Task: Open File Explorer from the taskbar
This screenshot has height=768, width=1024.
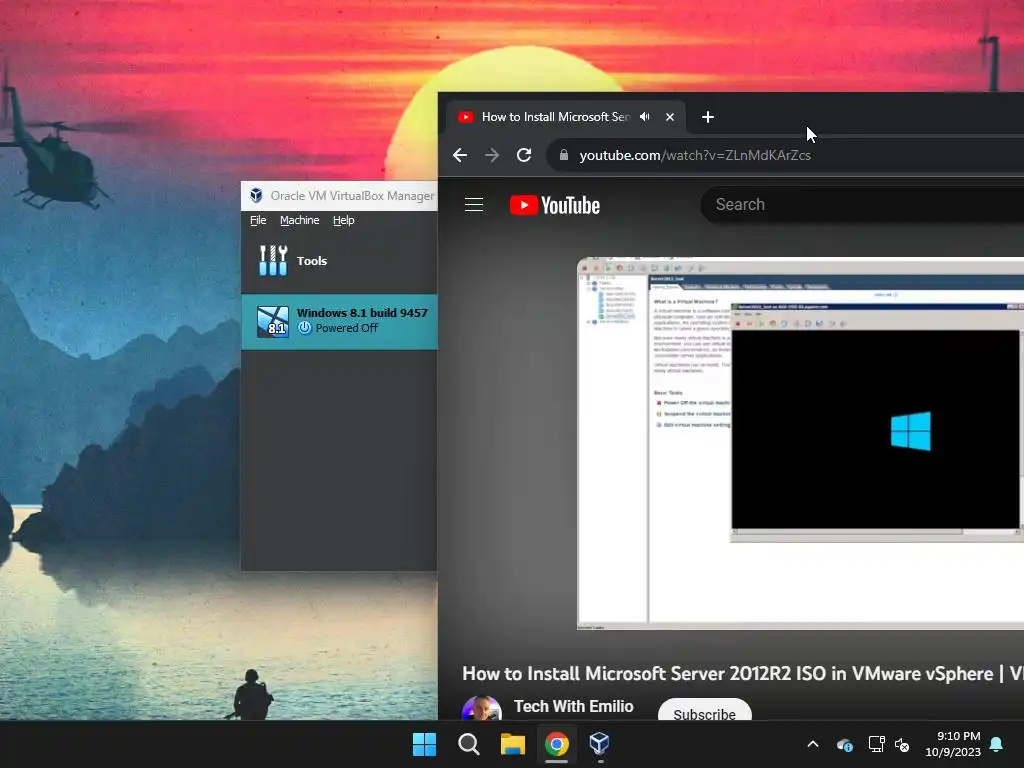Action: (513, 744)
